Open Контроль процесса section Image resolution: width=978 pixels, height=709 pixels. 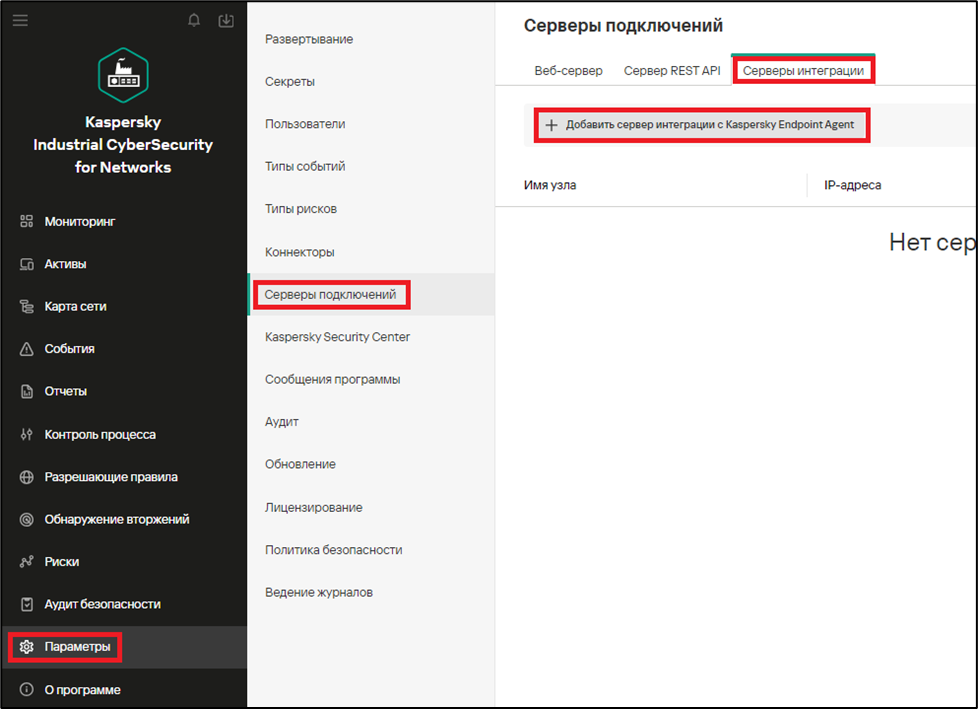(x=100, y=434)
